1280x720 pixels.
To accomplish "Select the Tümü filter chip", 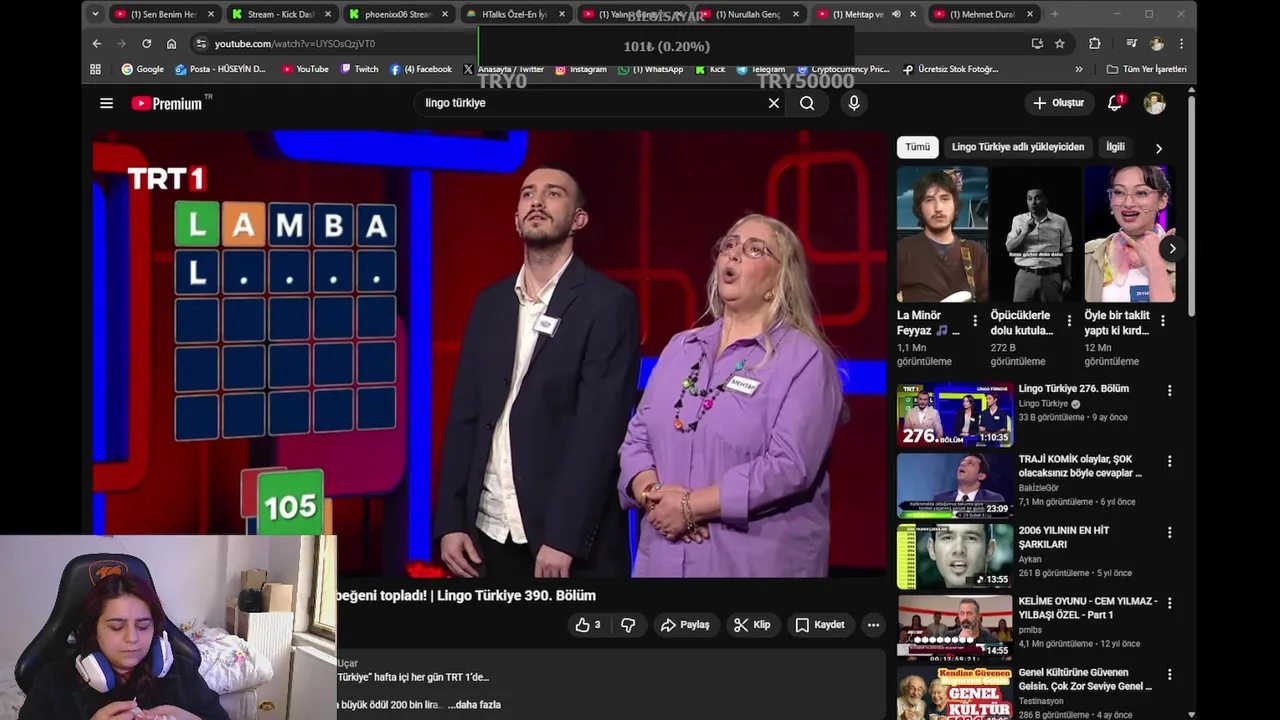I will pyautogui.click(x=917, y=147).
